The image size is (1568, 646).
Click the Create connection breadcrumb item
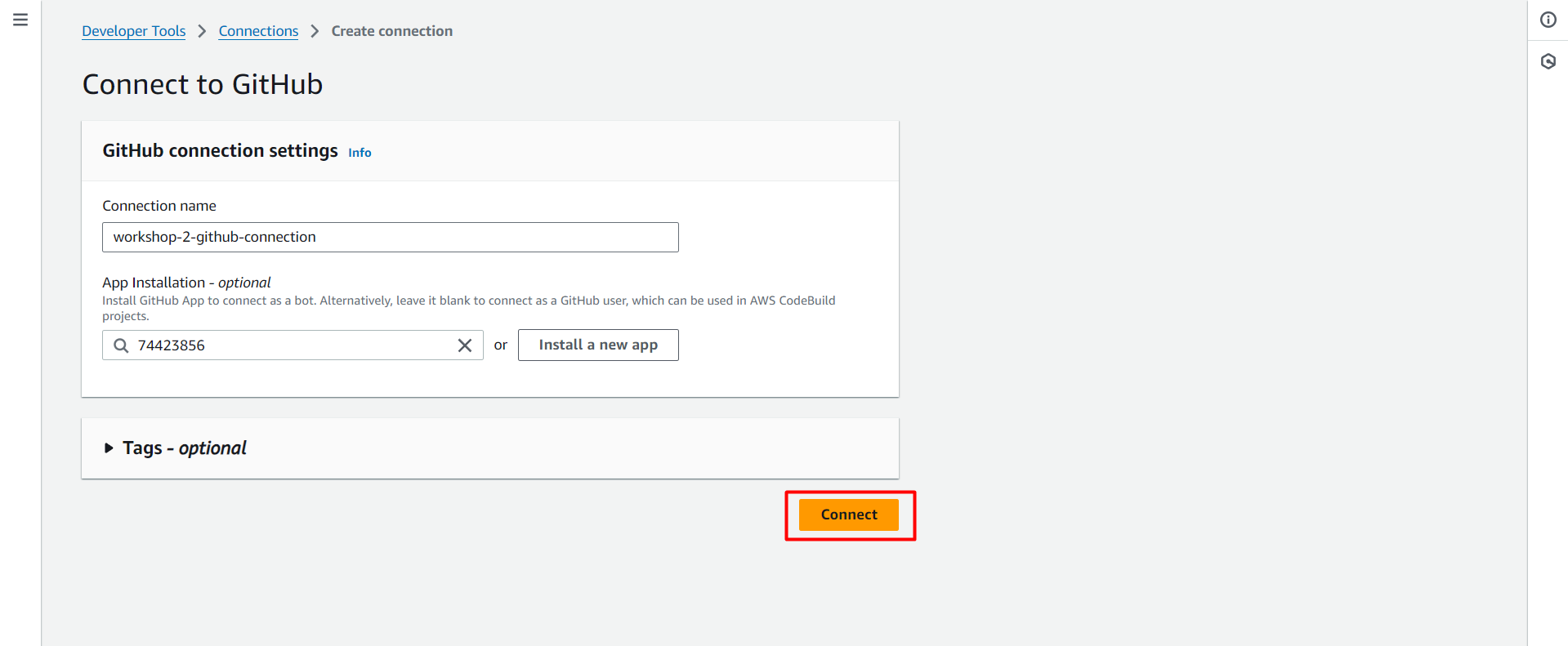point(391,31)
